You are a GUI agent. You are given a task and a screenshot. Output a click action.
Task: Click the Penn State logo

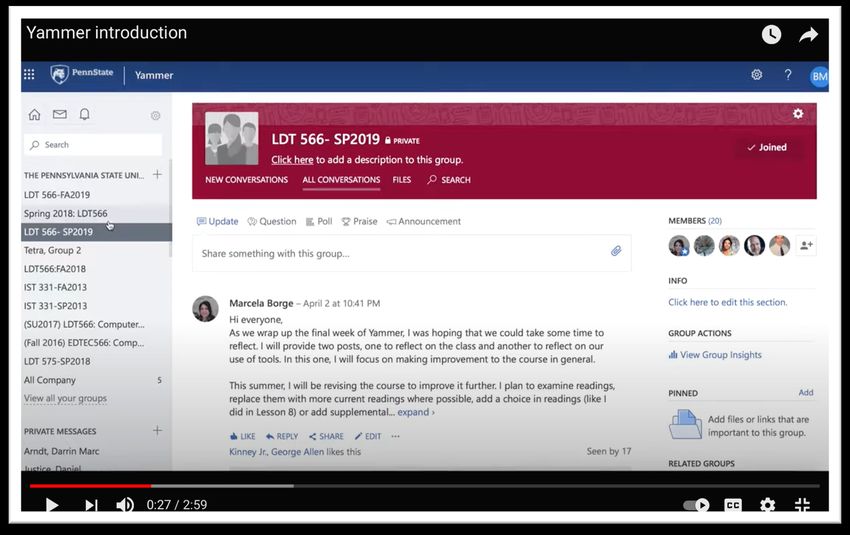pyautogui.click(x=82, y=74)
